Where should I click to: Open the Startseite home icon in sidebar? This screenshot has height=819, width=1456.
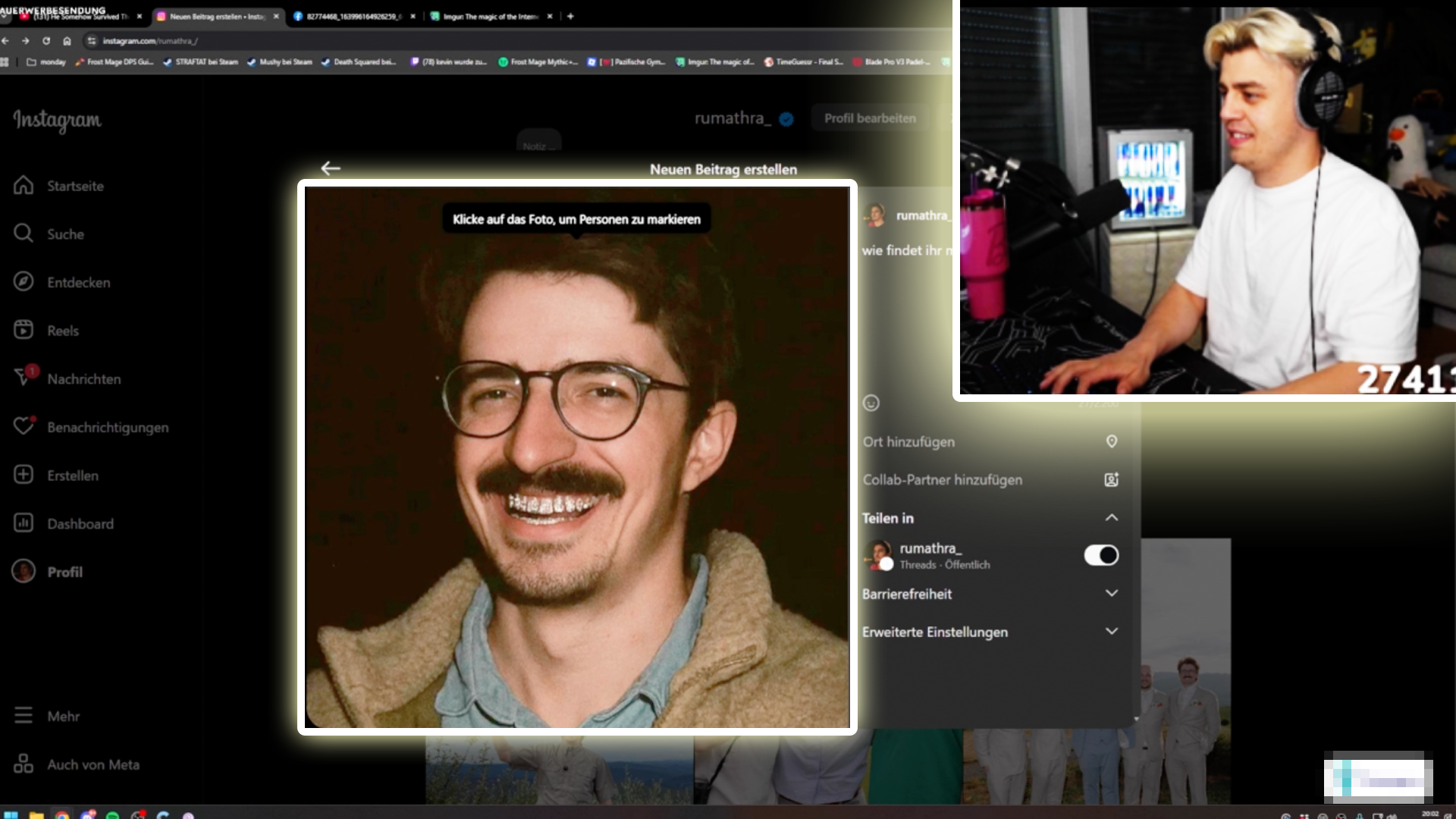(x=24, y=186)
